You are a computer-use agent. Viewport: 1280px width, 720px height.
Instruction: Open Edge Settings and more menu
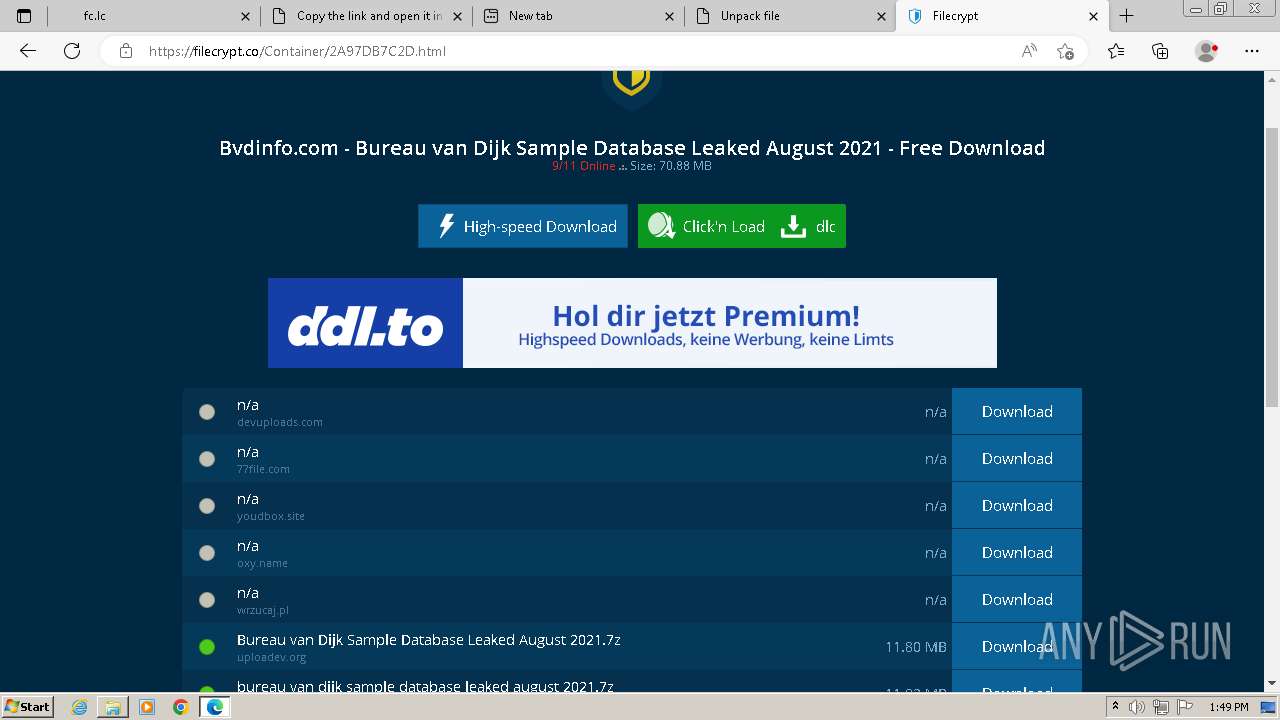pyautogui.click(x=1252, y=51)
